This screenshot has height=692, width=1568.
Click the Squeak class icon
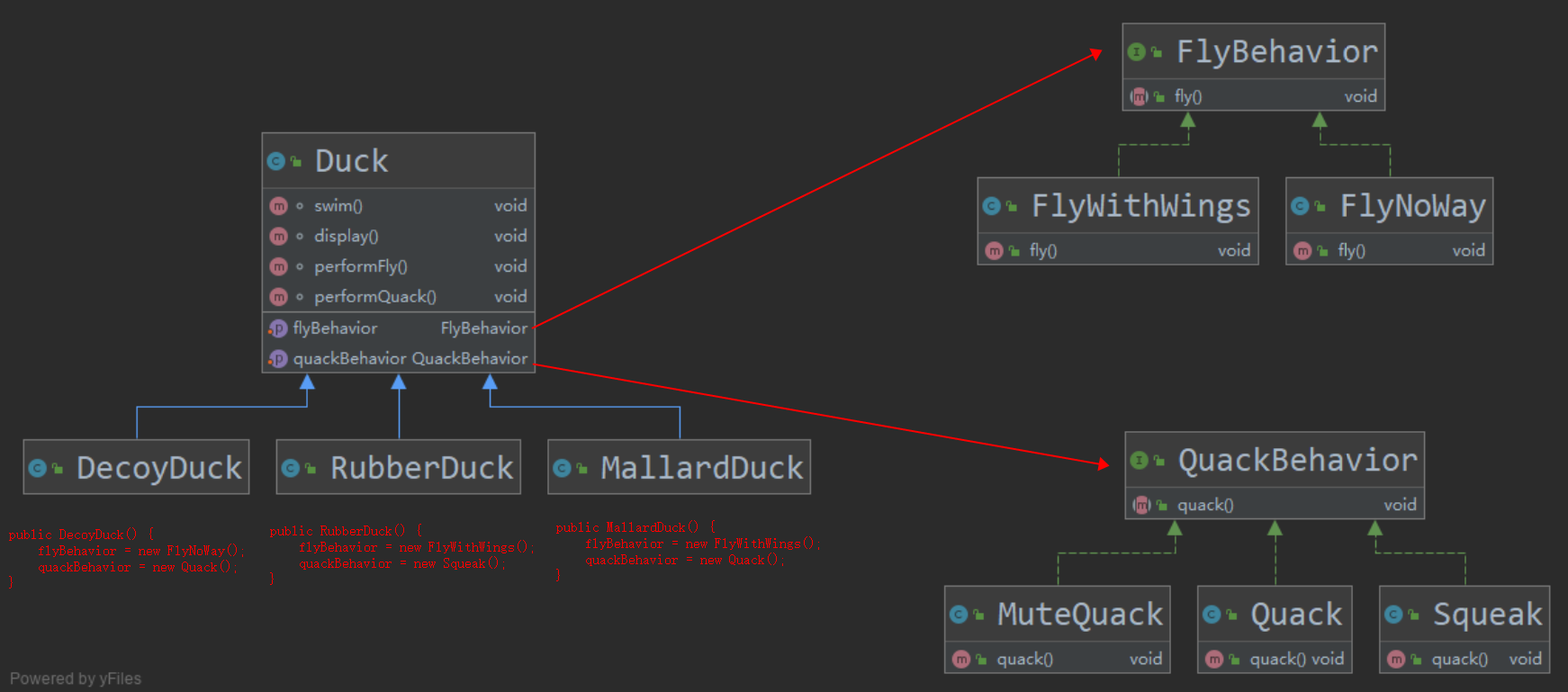(1393, 615)
